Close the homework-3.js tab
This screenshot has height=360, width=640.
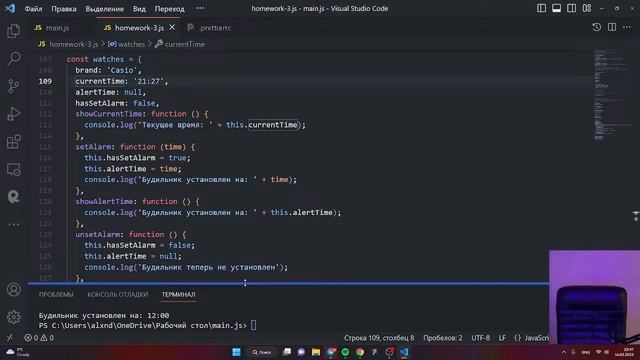pos(172,27)
